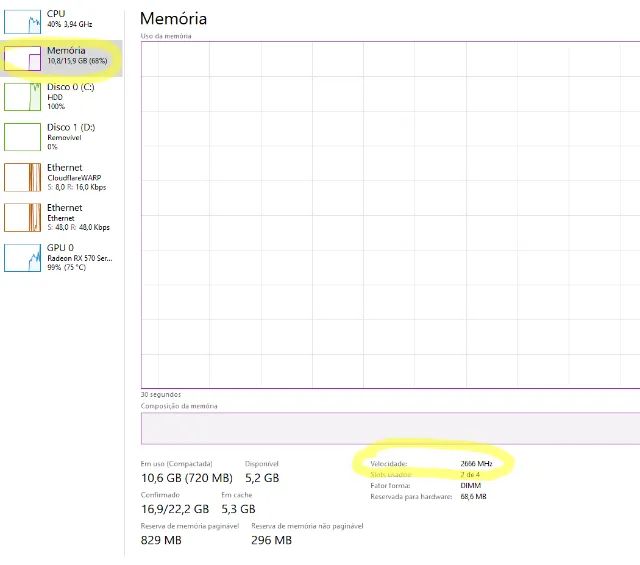Open Disco 0 (C:) HDD performance graph
The width and height of the screenshot is (640, 565).
click(x=22, y=97)
